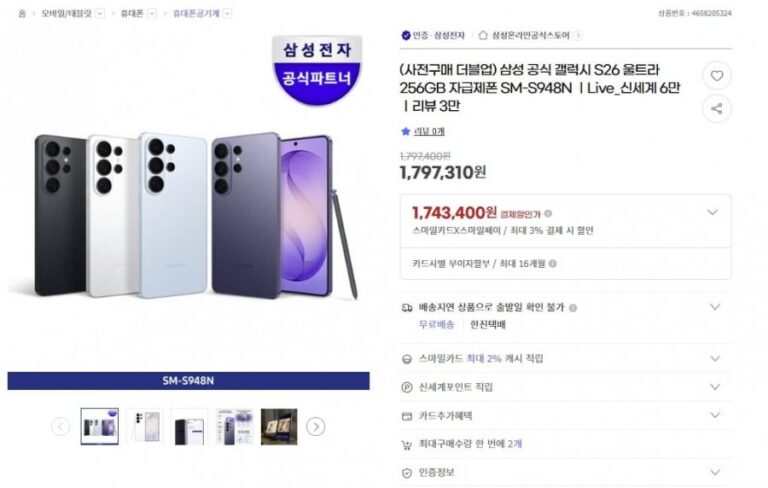Screen dimensions: 768x488
Task: Select the fifth product thumbnail image
Action: 279,427
